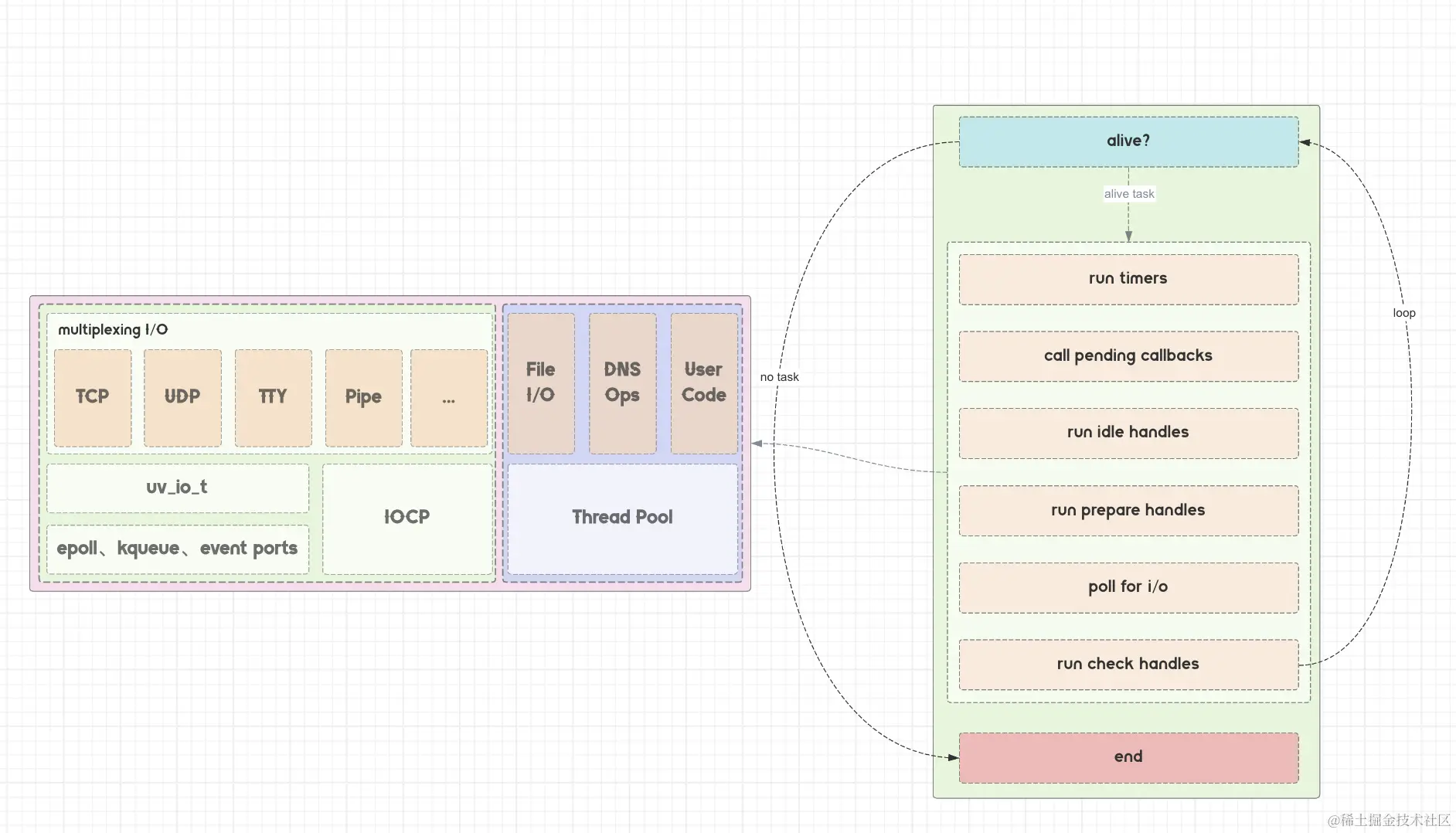Image resolution: width=1456 pixels, height=833 pixels.
Task: Select the Thread Pool block
Action: [x=623, y=518]
